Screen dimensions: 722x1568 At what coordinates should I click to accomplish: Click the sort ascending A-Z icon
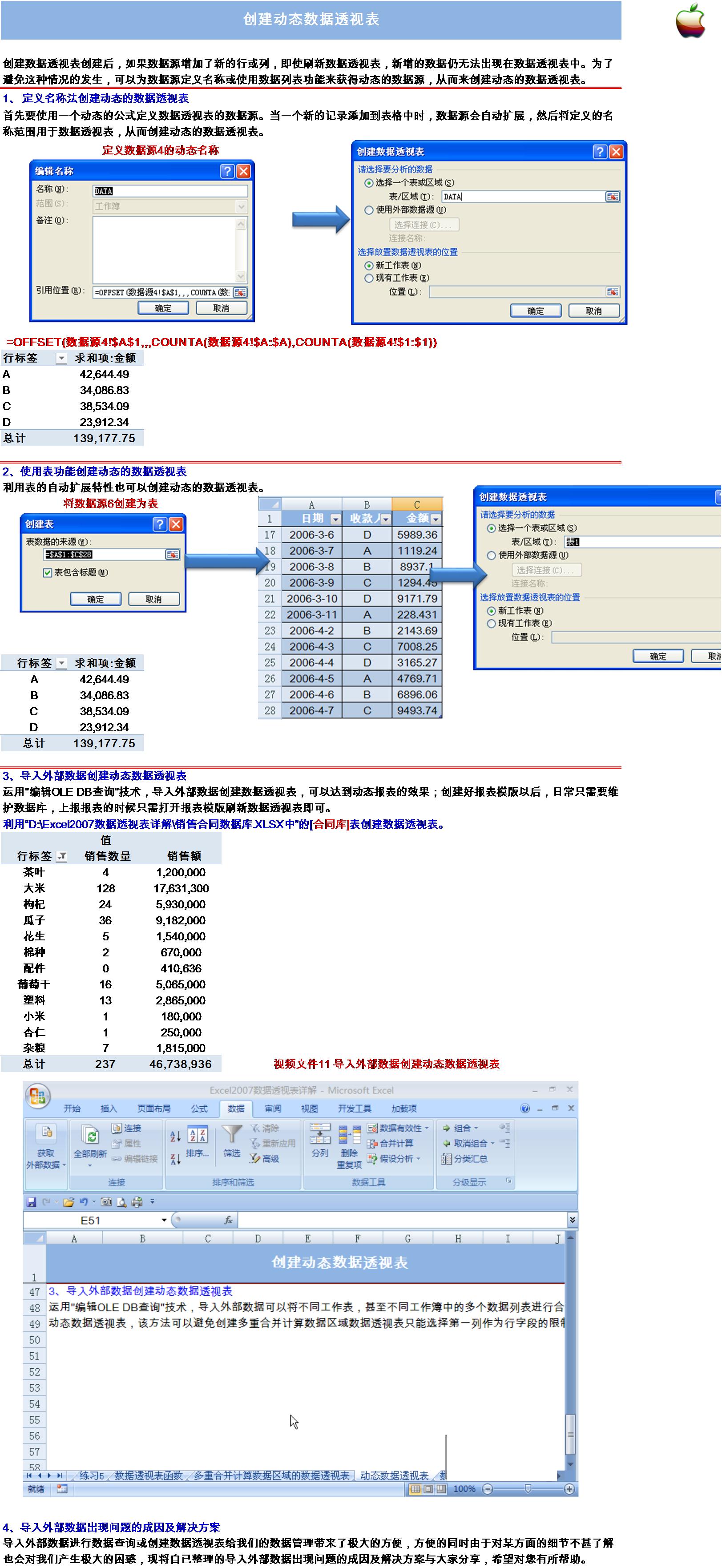[175, 1136]
